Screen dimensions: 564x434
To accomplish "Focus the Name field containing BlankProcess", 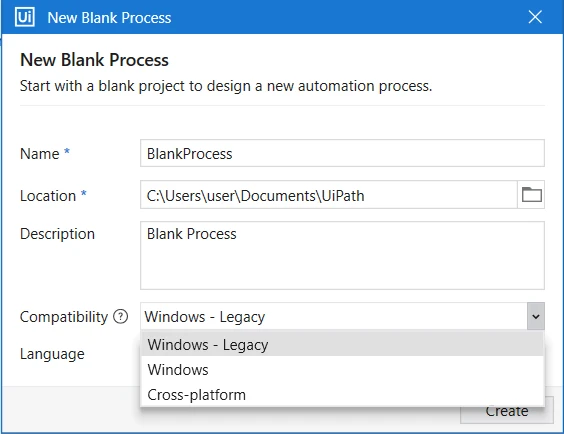I will (x=342, y=153).
